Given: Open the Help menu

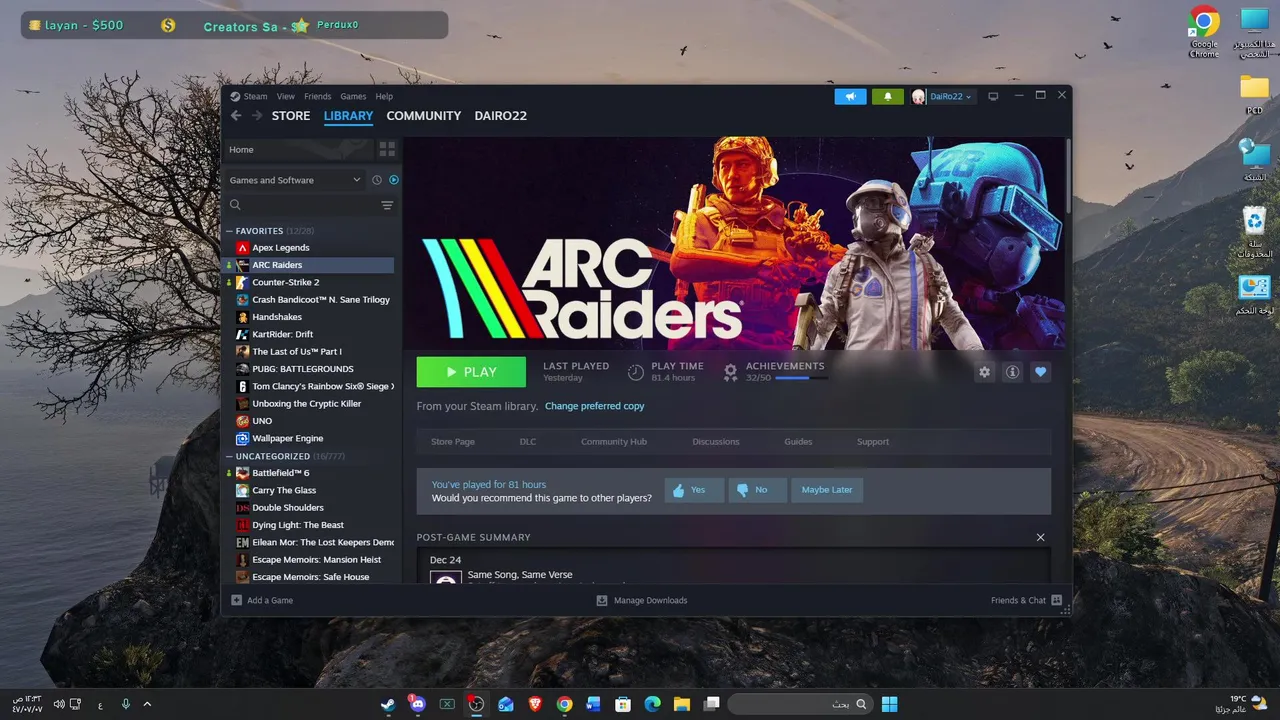Looking at the screenshot, I should [384, 96].
